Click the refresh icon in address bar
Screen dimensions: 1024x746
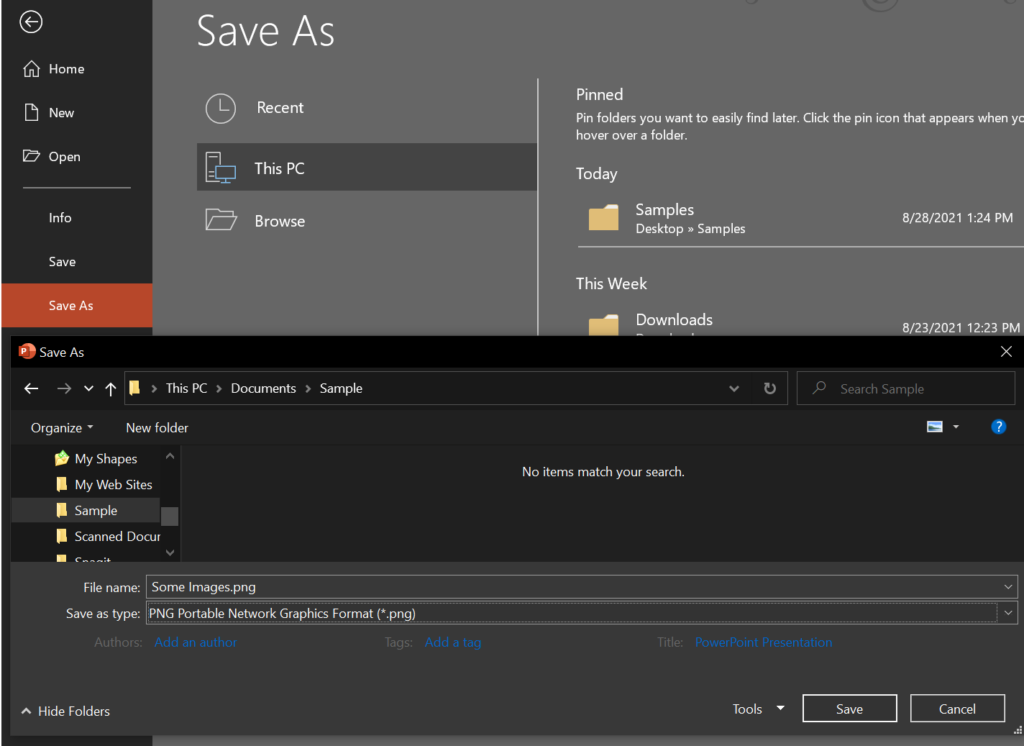(770, 389)
